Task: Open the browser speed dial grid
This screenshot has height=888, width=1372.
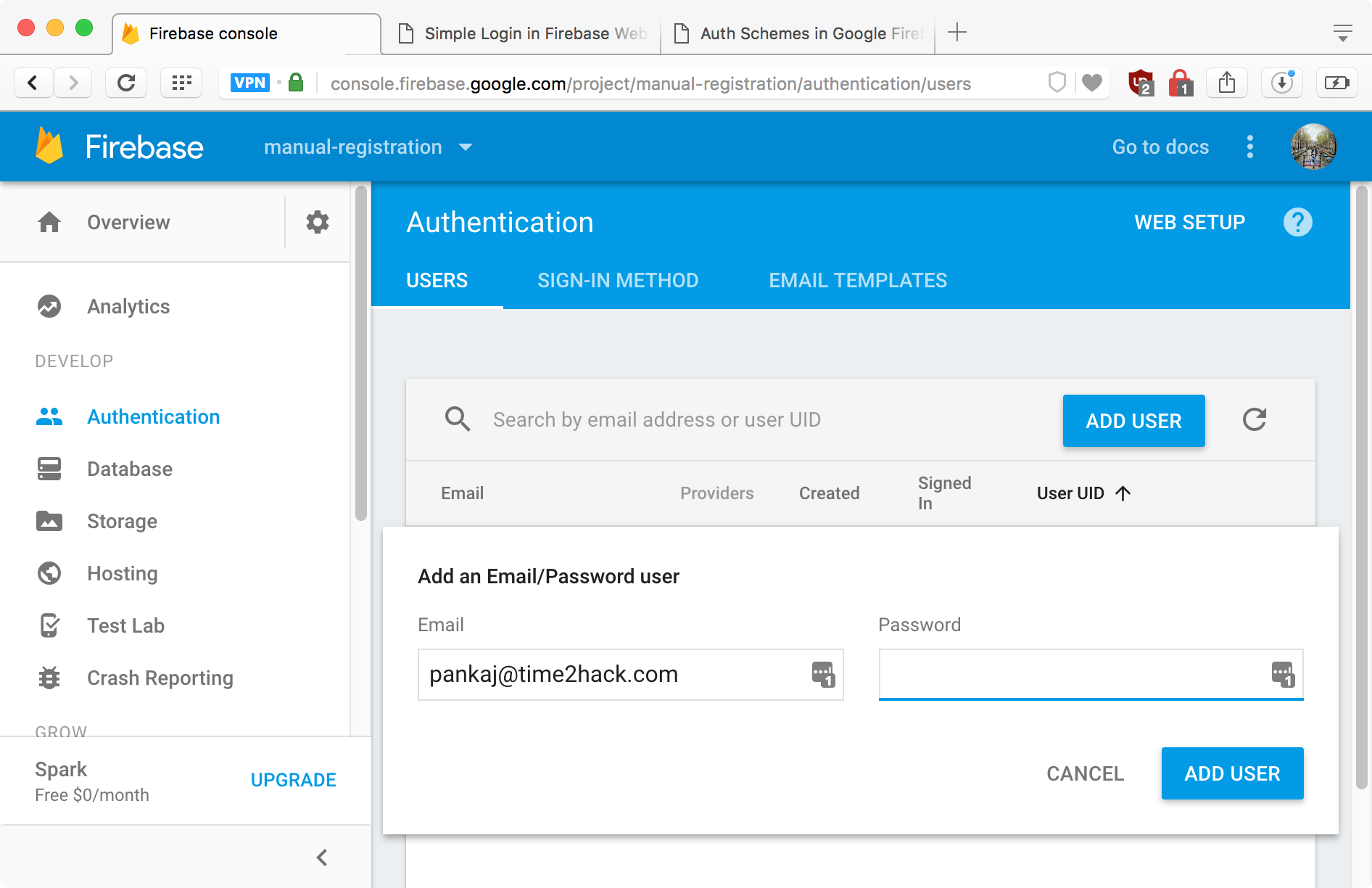Action: (181, 83)
